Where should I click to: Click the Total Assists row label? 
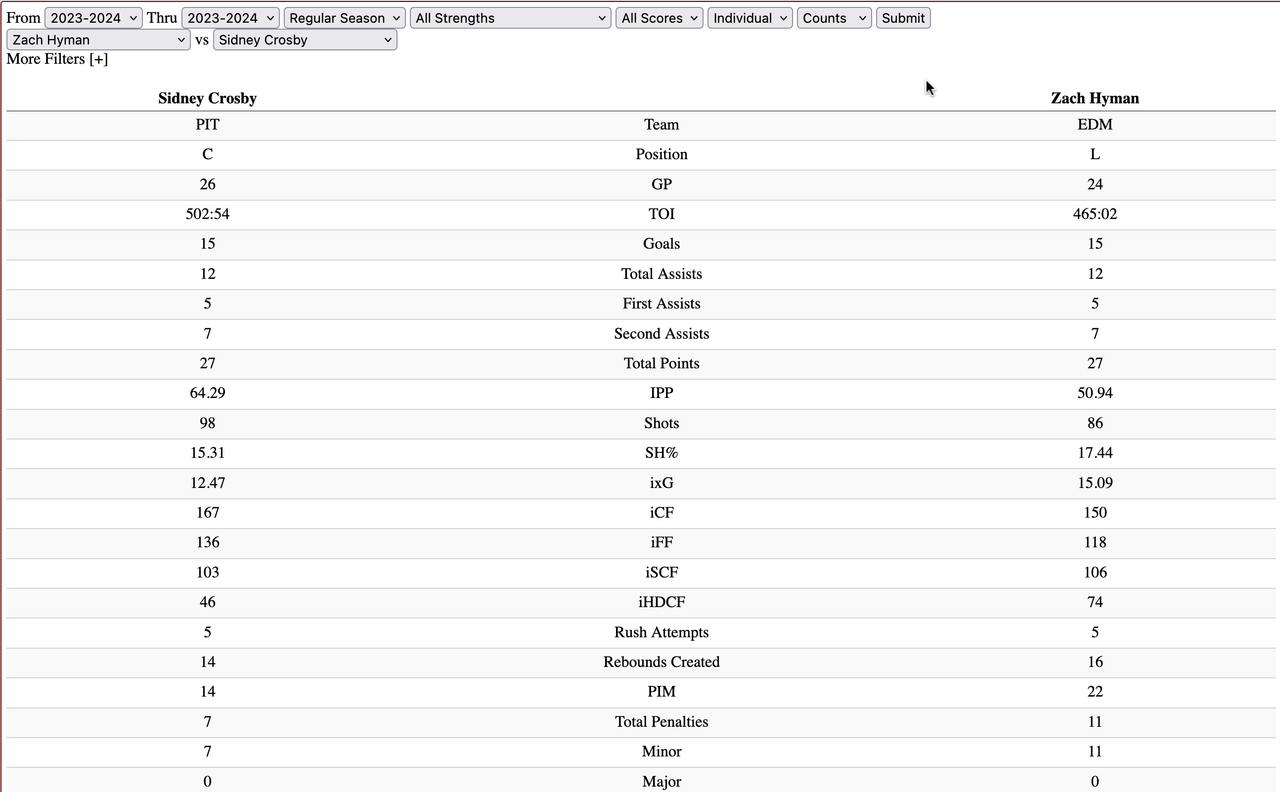pyautogui.click(x=661, y=274)
